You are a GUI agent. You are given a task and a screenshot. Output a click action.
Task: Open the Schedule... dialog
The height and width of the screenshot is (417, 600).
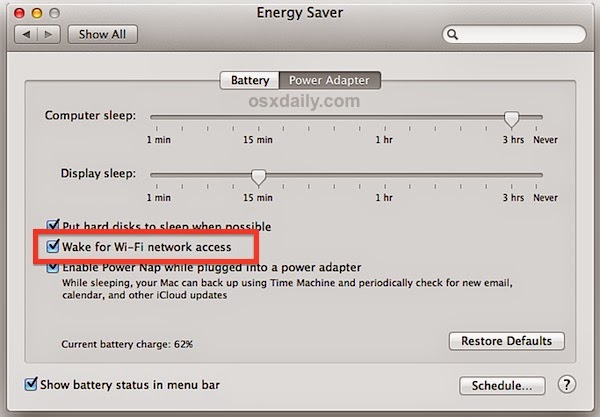(502, 386)
